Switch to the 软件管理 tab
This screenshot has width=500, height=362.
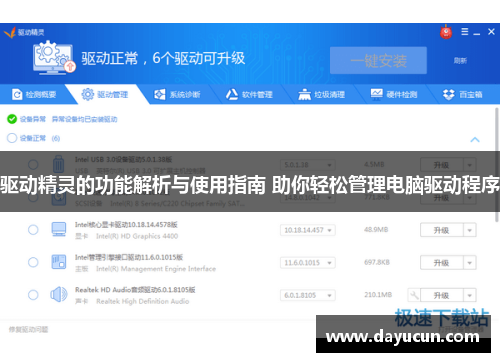[x=249, y=95]
